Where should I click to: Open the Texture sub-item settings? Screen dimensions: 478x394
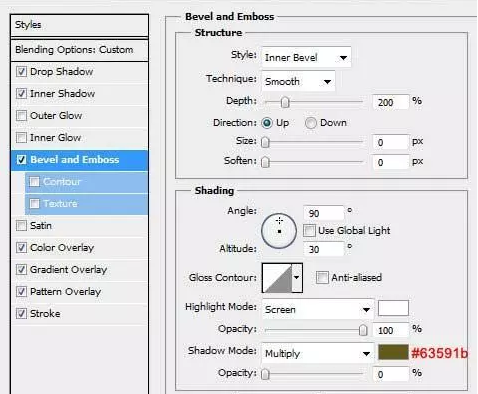(x=87, y=204)
